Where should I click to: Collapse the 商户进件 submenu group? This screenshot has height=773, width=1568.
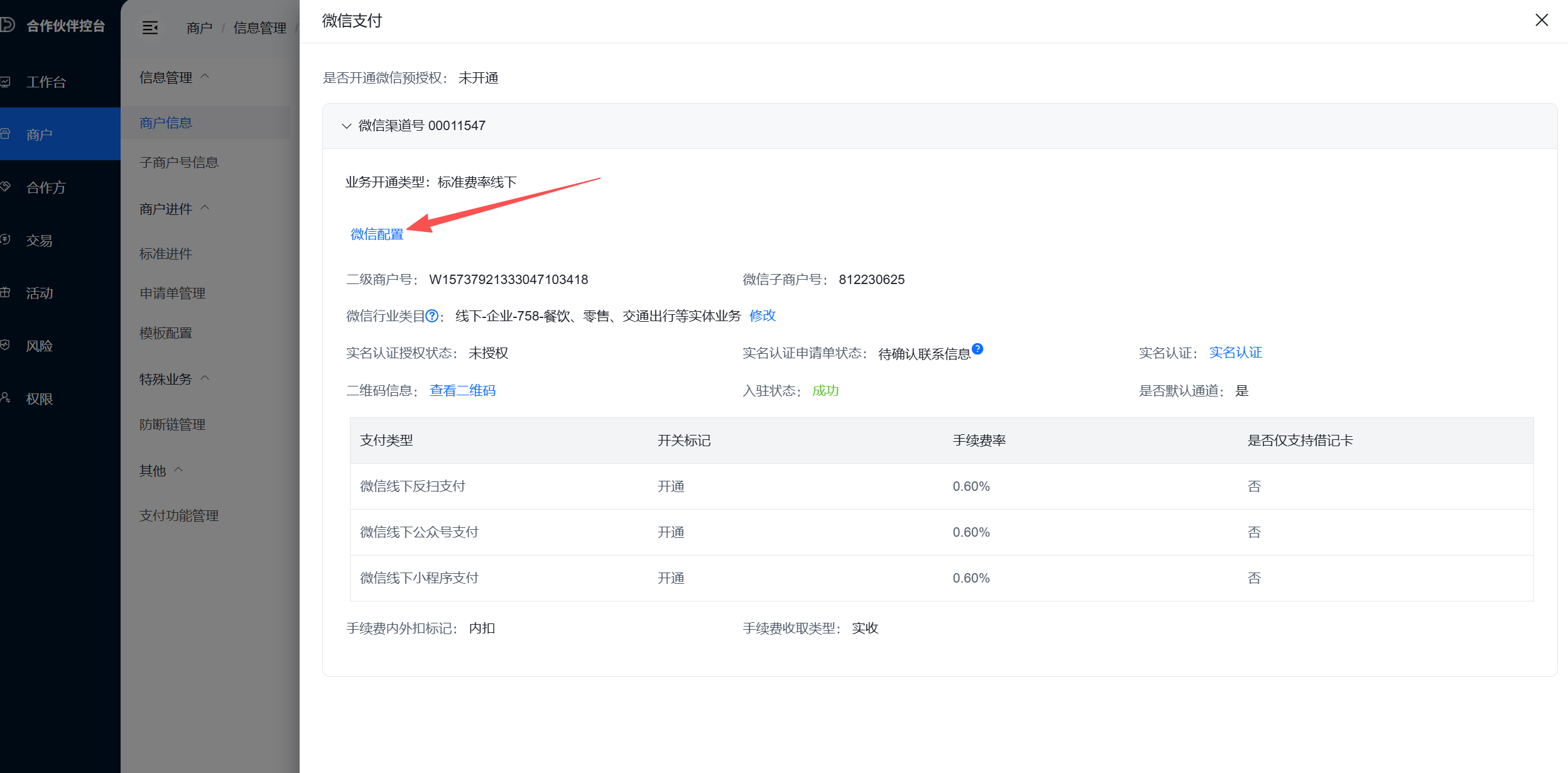tap(205, 208)
